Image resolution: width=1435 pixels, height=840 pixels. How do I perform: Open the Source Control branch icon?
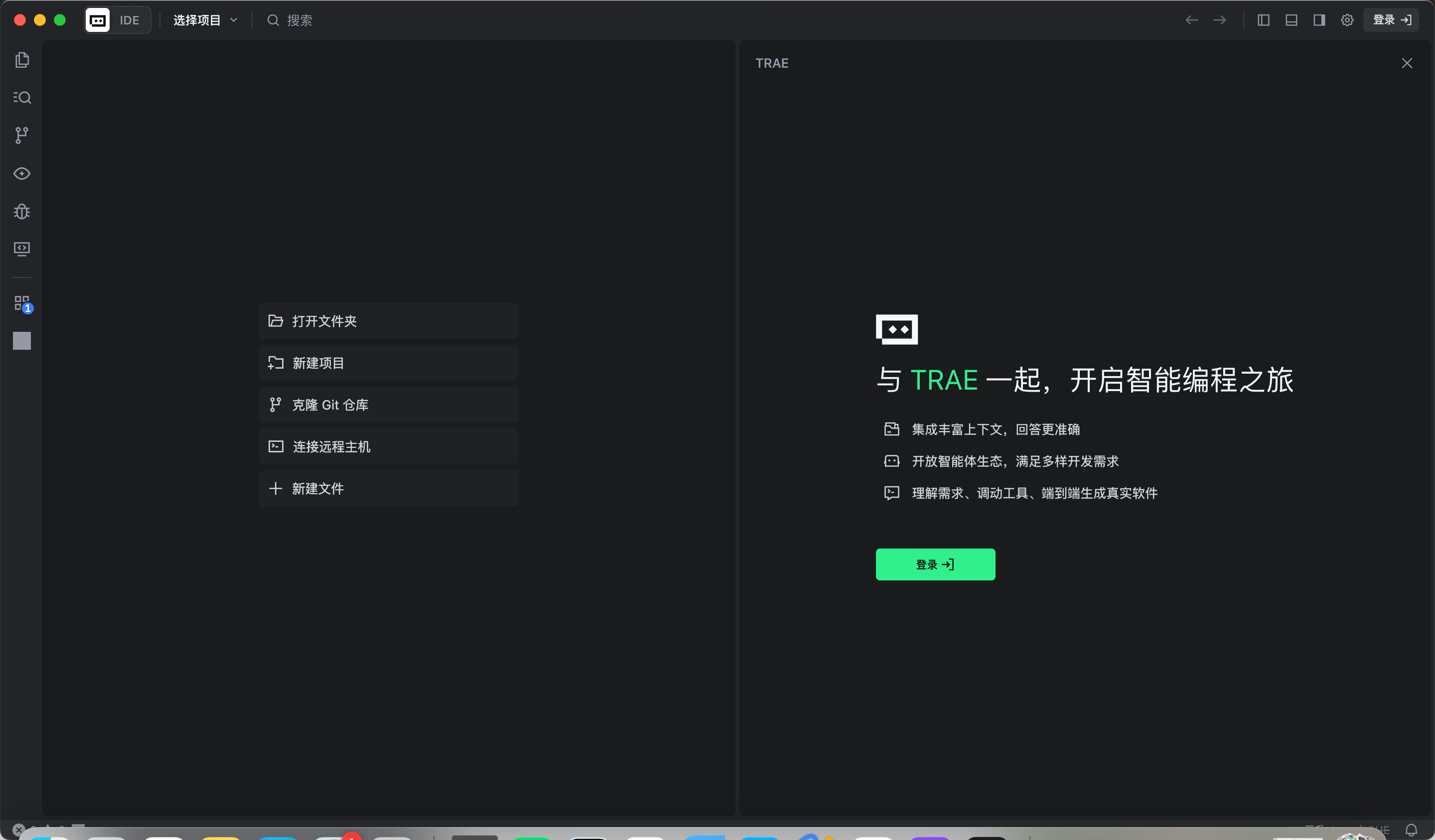pyautogui.click(x=21, y=135)
